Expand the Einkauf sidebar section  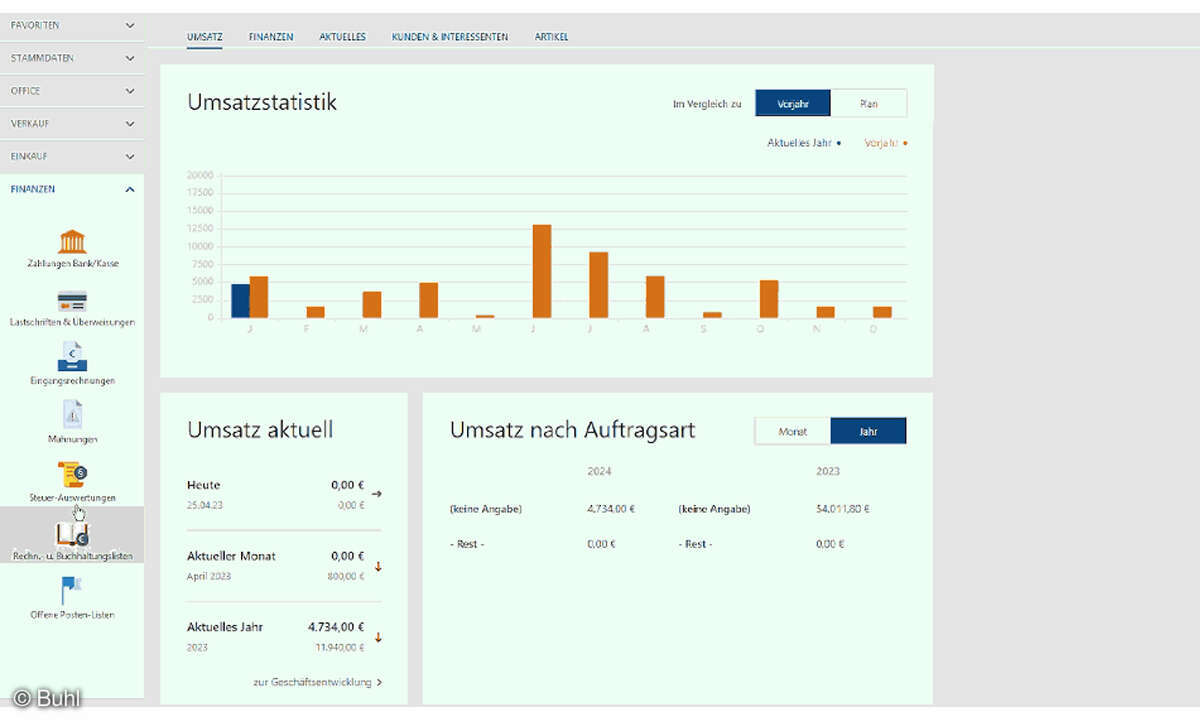[72, 157]
